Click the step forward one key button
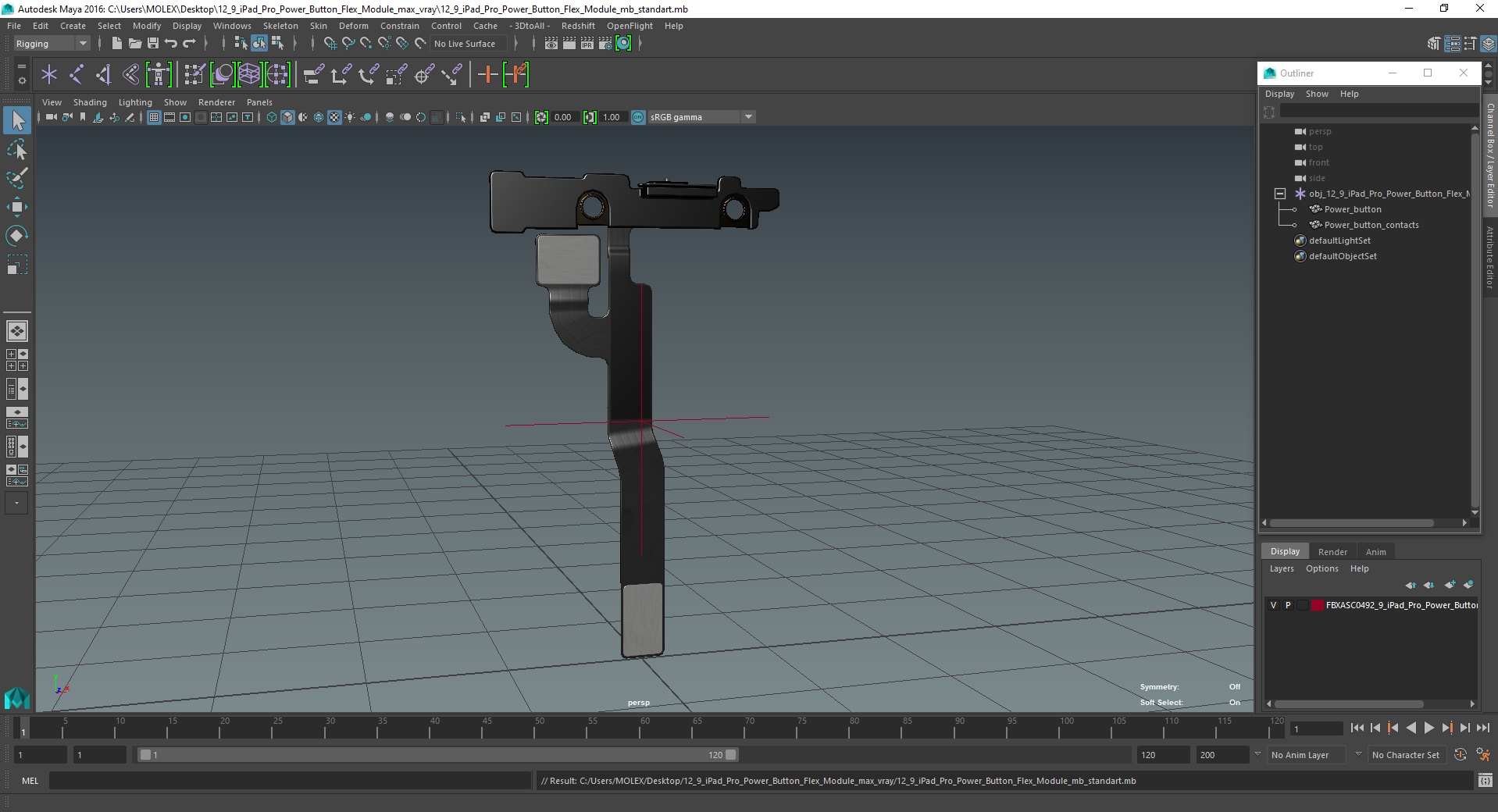The width and height of the screenshot is (1498, 812). point(1446,728)
